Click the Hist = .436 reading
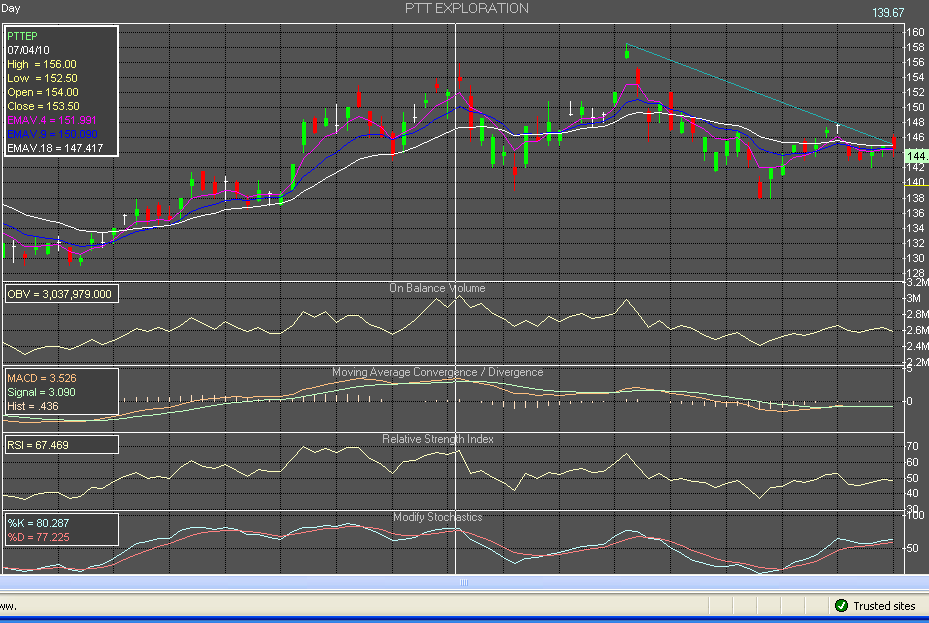929x623 pixels. click(33, 406)
